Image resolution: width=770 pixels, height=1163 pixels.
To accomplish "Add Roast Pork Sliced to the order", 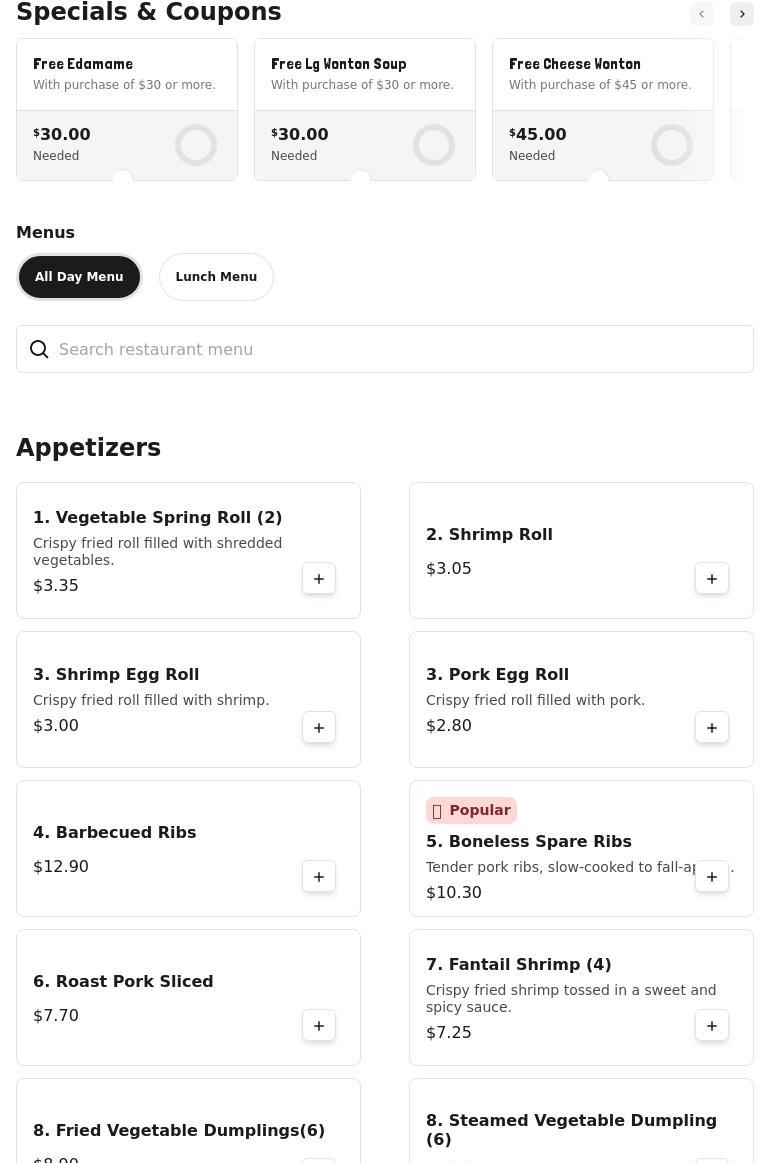I will pyautogui.click(x=319, y=1026).
